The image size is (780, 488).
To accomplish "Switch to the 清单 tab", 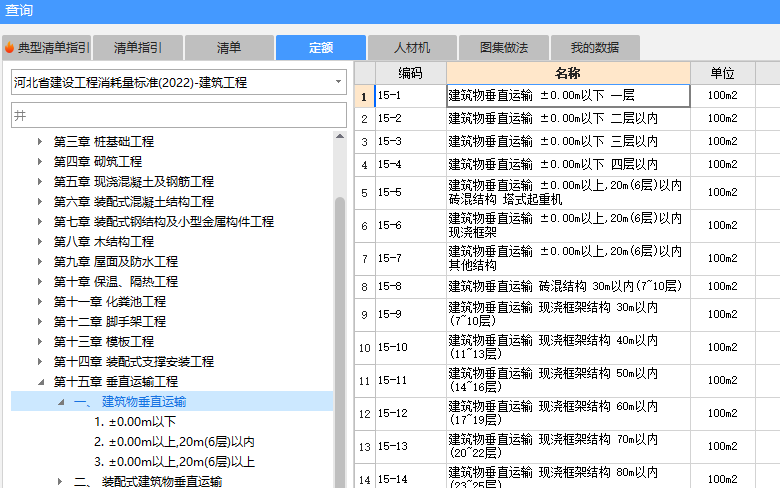I will tap(229, 48).
